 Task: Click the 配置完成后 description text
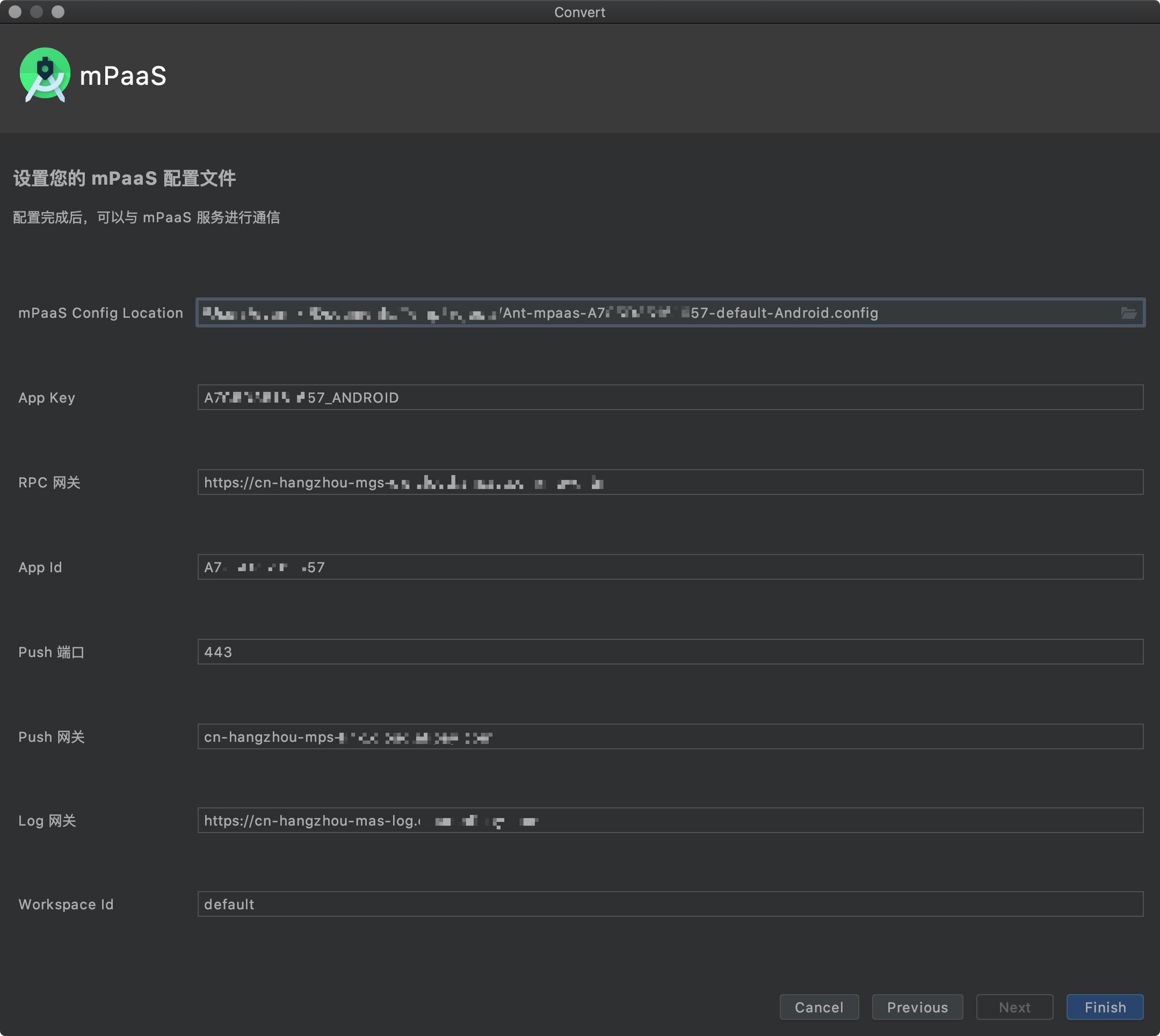click(x=147, y=217)
